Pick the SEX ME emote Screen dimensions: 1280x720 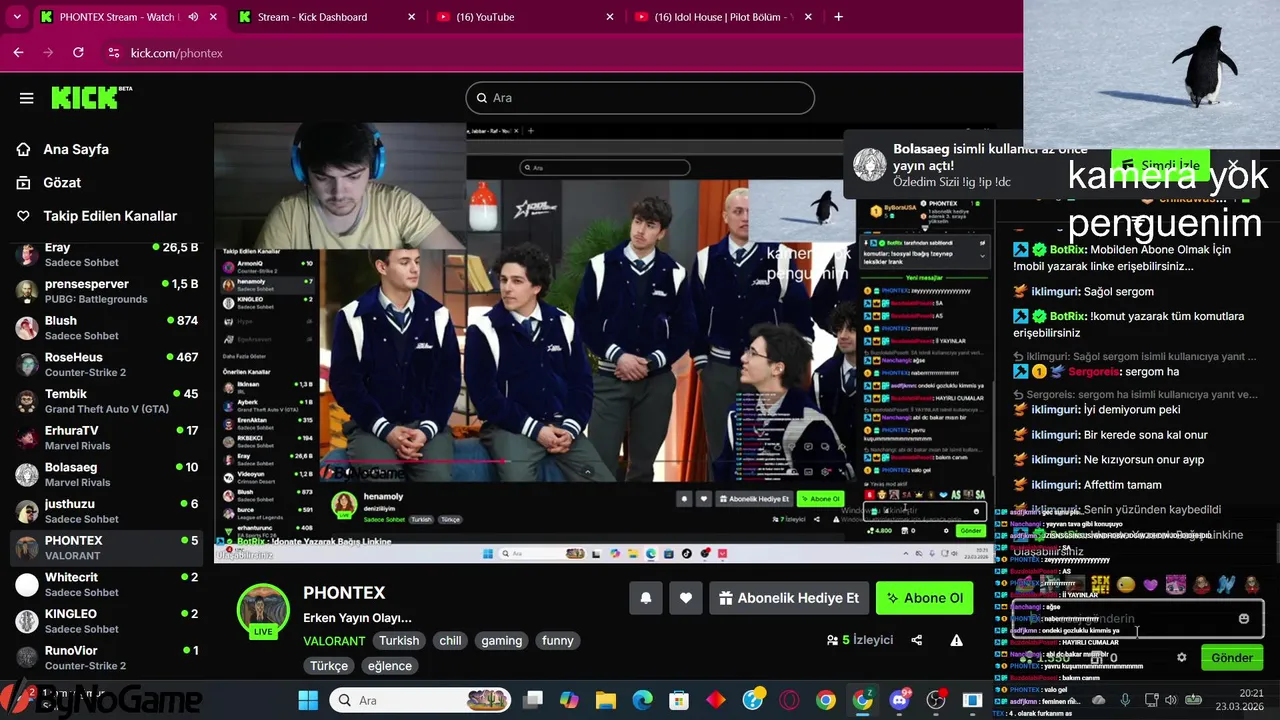pyautogui.click(x=1101, y=585)
